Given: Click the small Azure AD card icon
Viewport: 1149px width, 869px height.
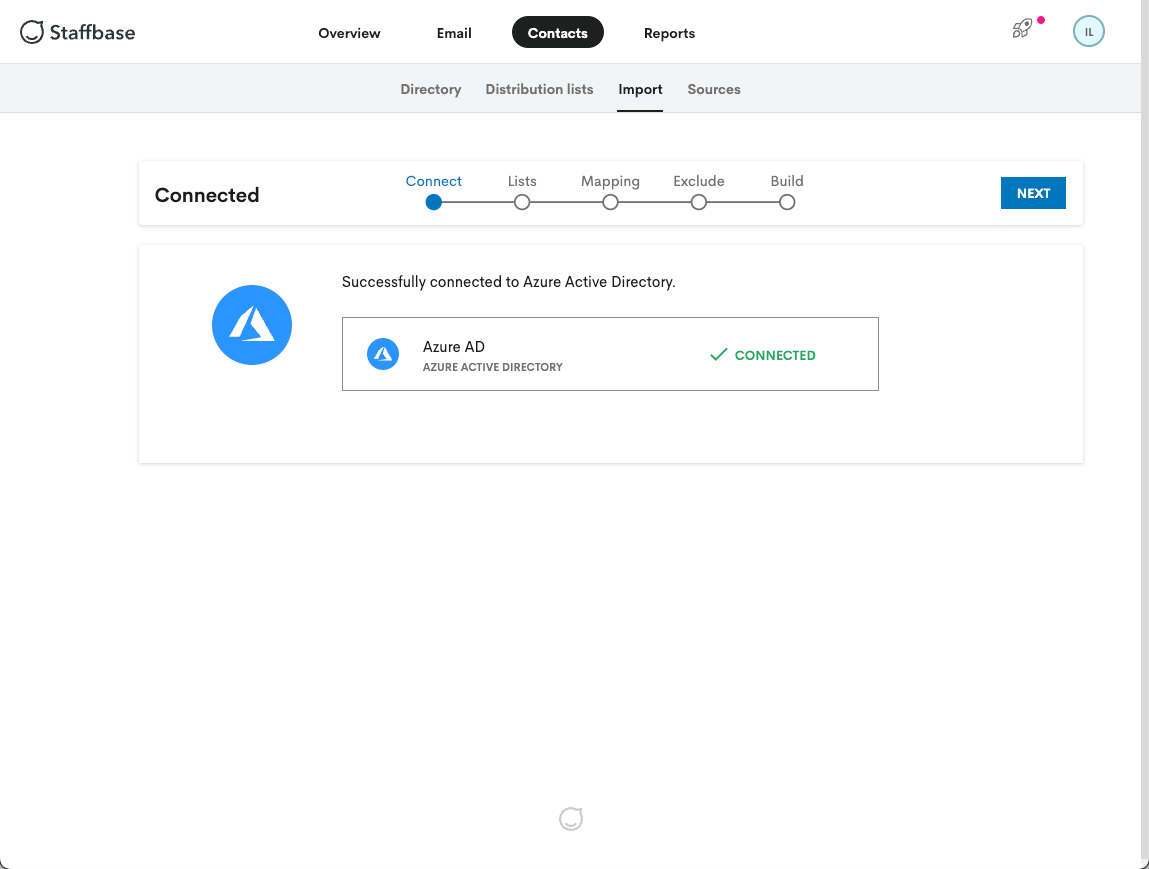Looking at the screenshot, I should [x=383, y=354].
